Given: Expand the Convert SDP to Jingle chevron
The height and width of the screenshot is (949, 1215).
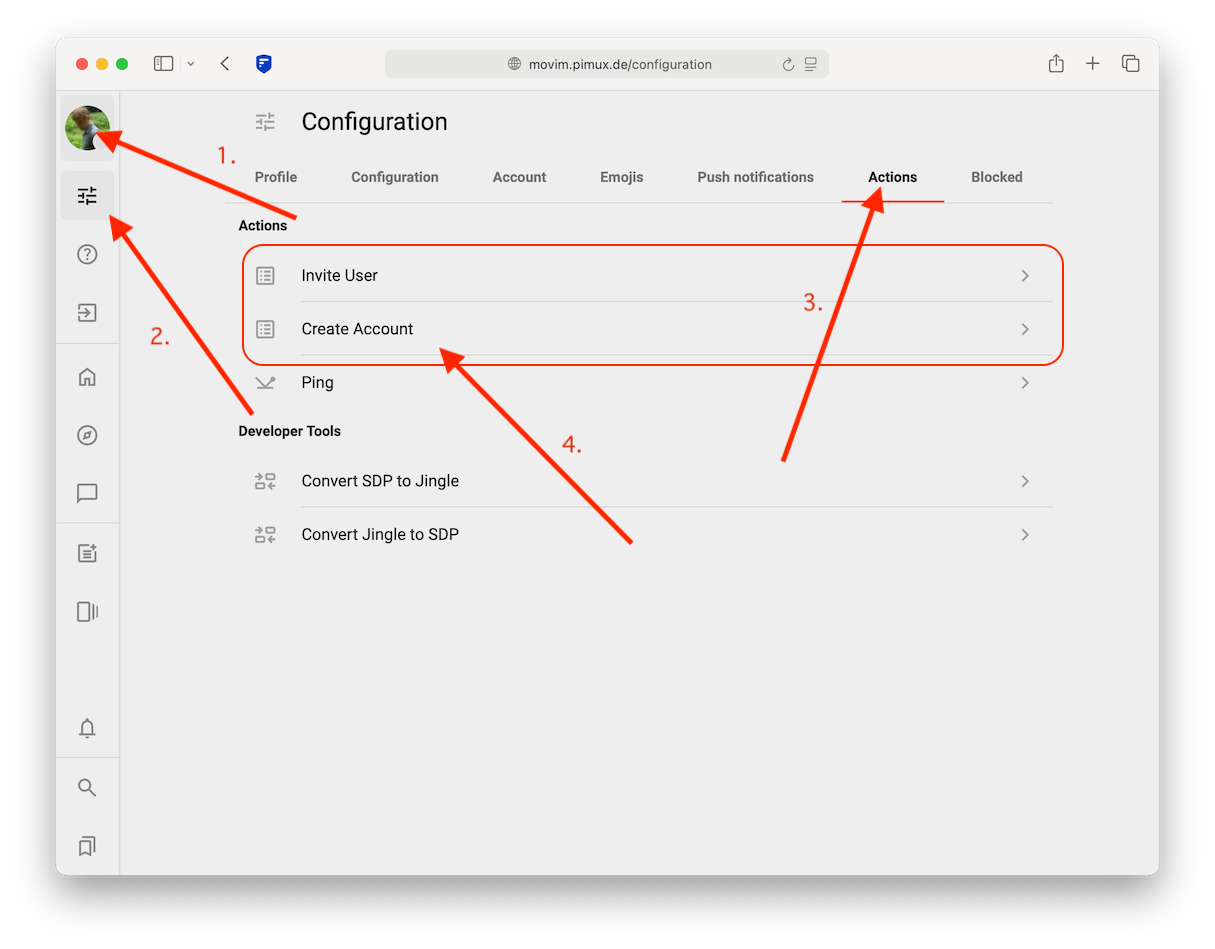Looking at the screenshot, I should [x=1024, y=481].
